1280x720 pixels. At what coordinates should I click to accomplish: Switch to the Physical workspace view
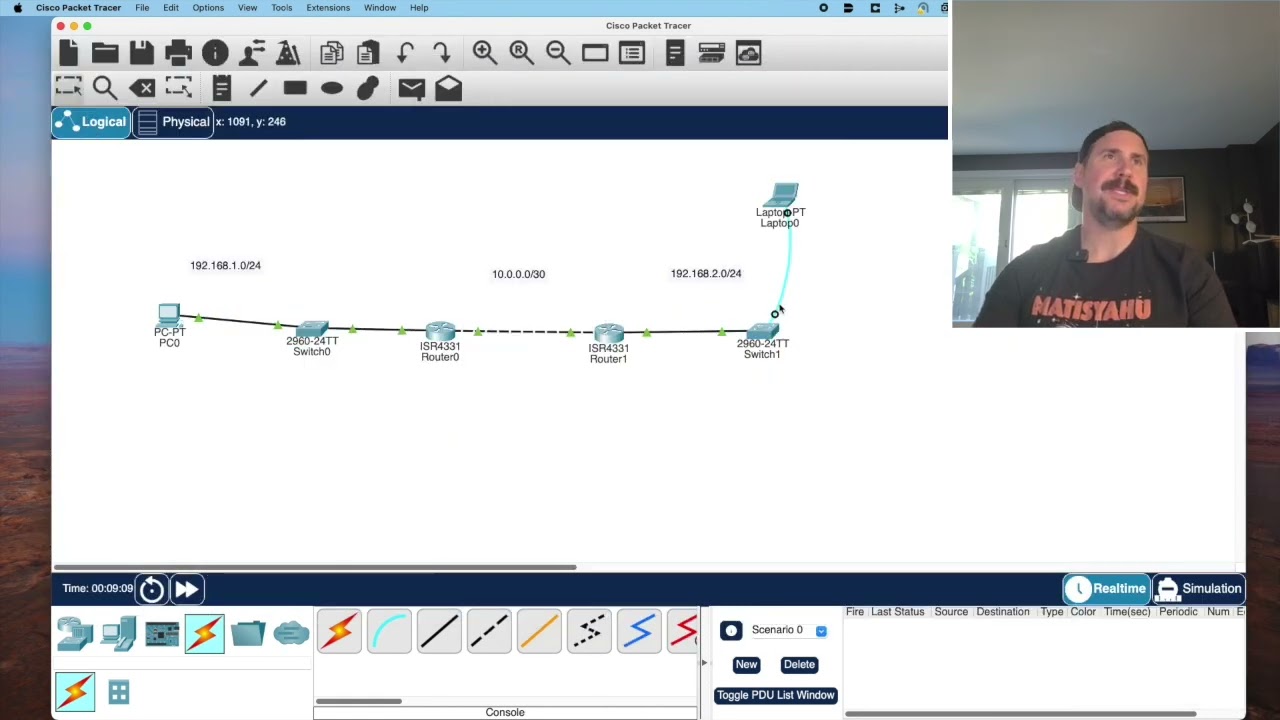tap(173, 122)
